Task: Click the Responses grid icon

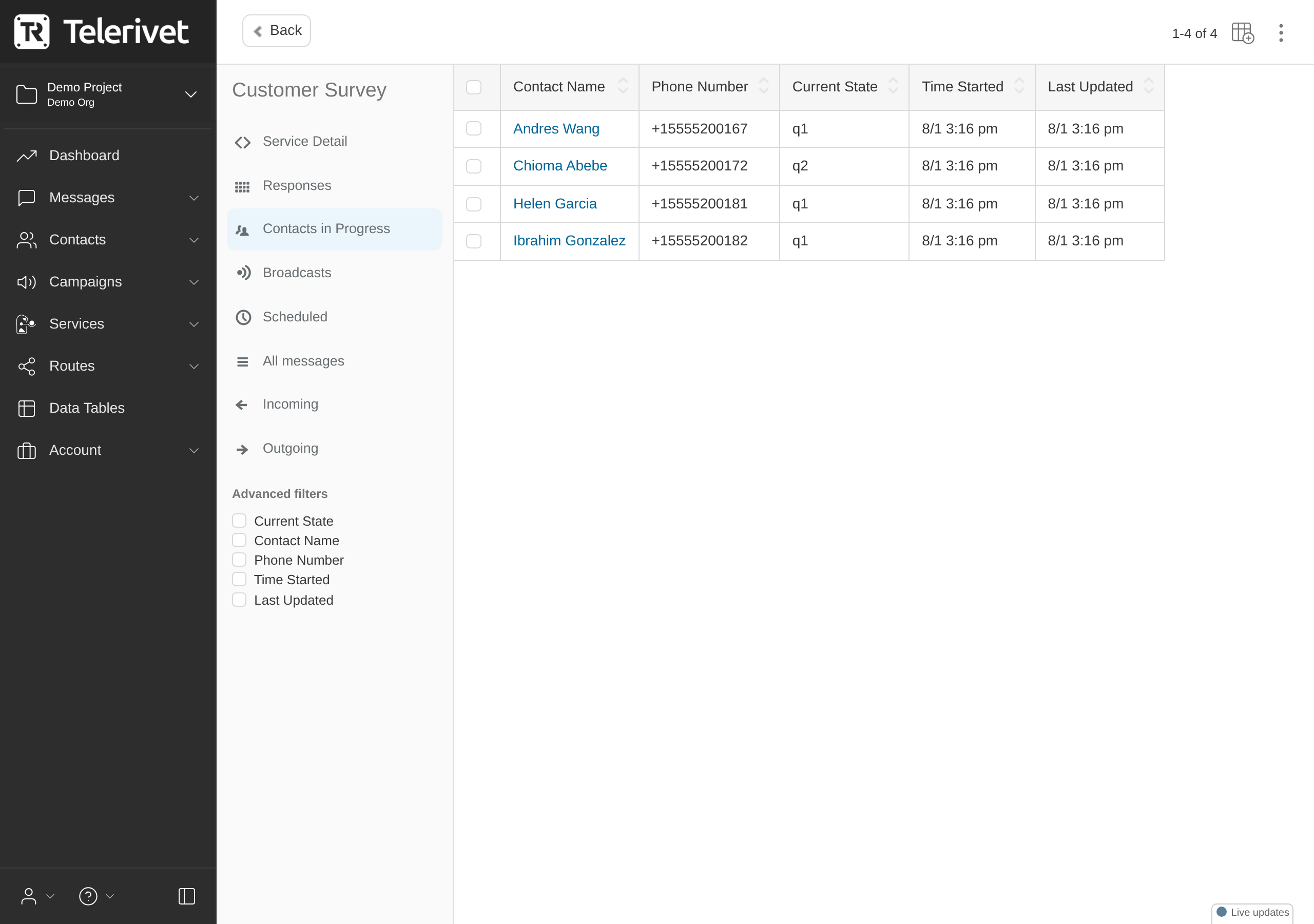Action: click(243, 187)
